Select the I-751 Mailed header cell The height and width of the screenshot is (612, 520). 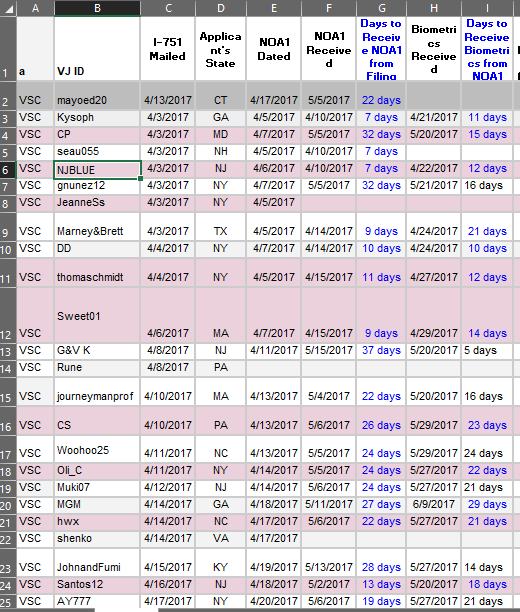(x=168, y=49)
